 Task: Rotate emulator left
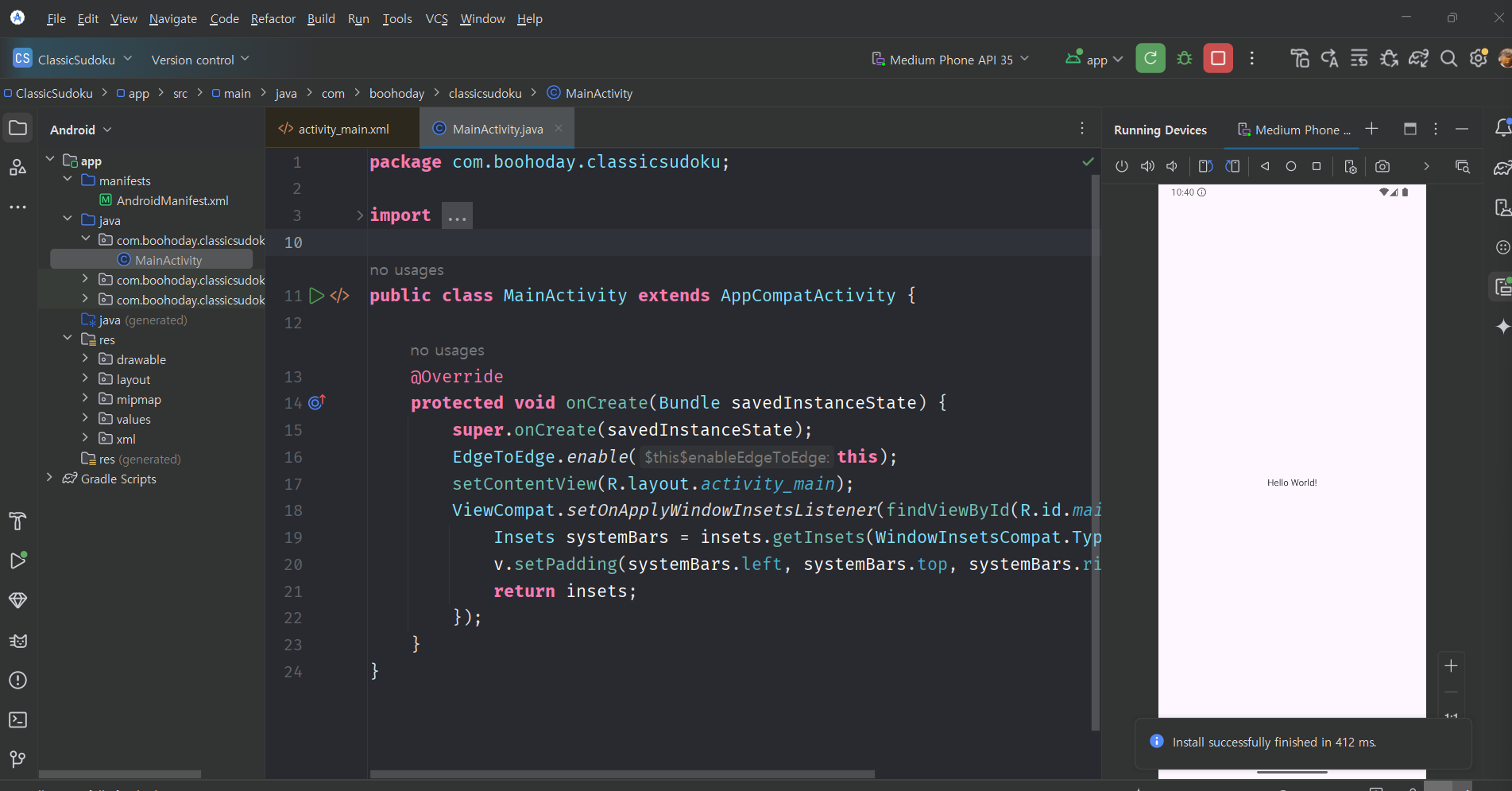point(1205,166)
